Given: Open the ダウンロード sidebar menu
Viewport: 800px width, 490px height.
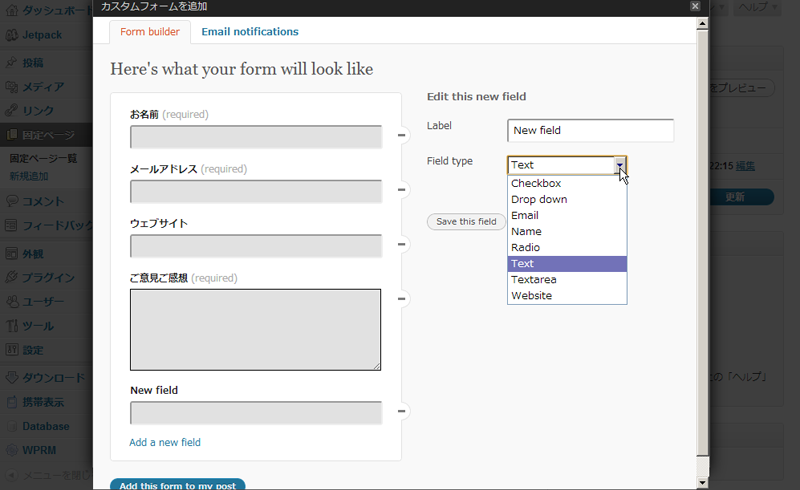Looking at the screenshot, I should tap(53, 378).
